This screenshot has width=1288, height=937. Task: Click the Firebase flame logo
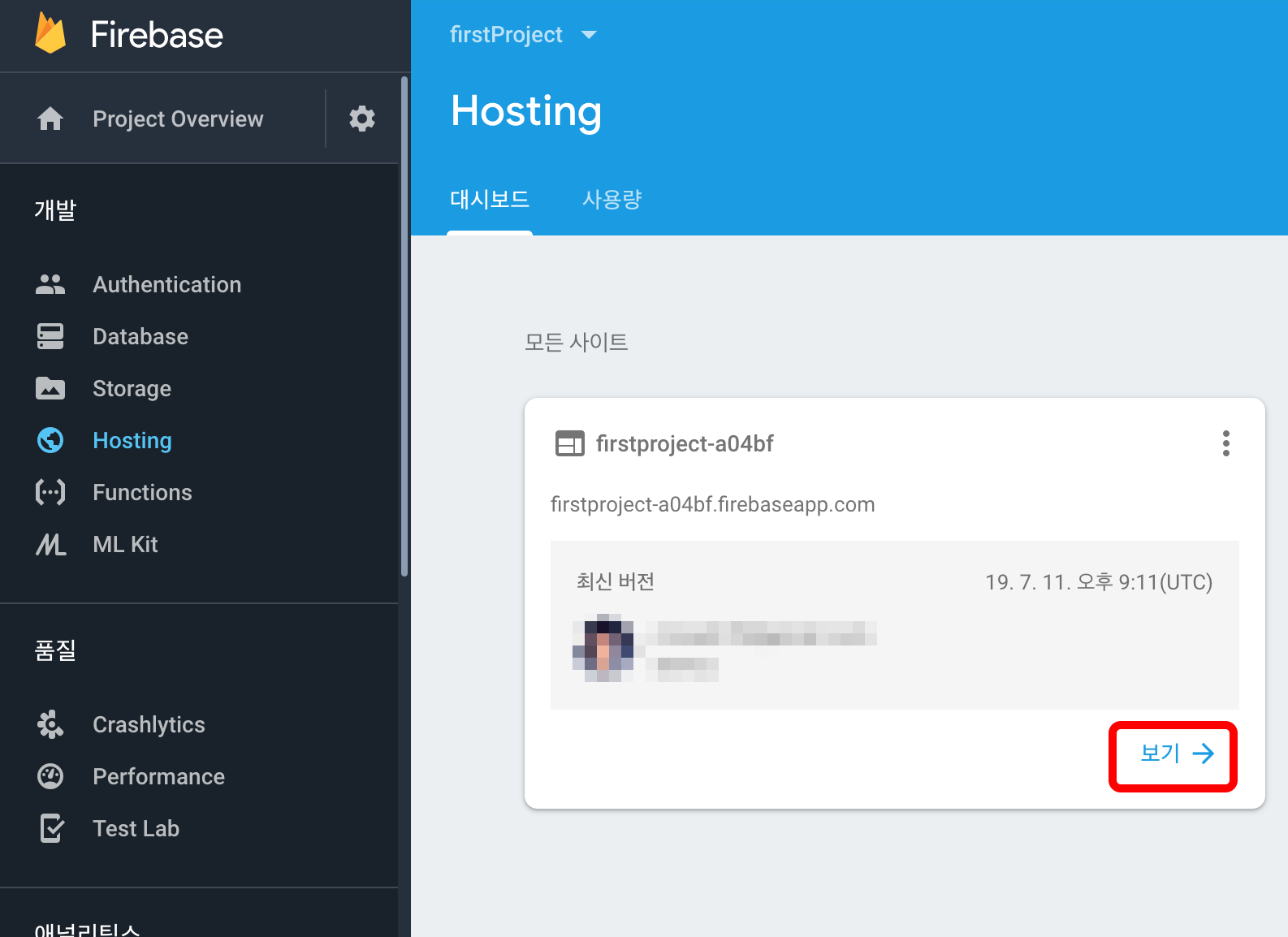click(x=50, y=34)
